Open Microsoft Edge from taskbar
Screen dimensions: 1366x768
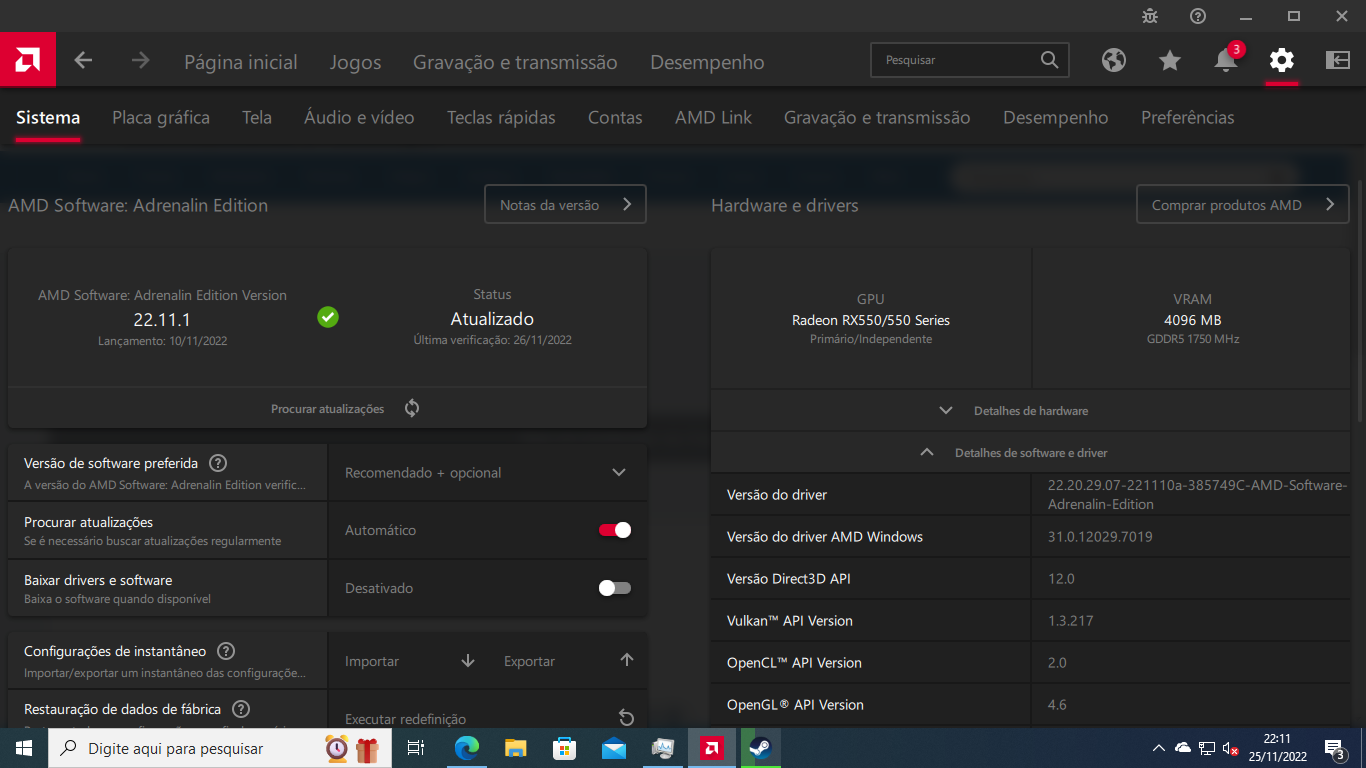click(466, 748)
